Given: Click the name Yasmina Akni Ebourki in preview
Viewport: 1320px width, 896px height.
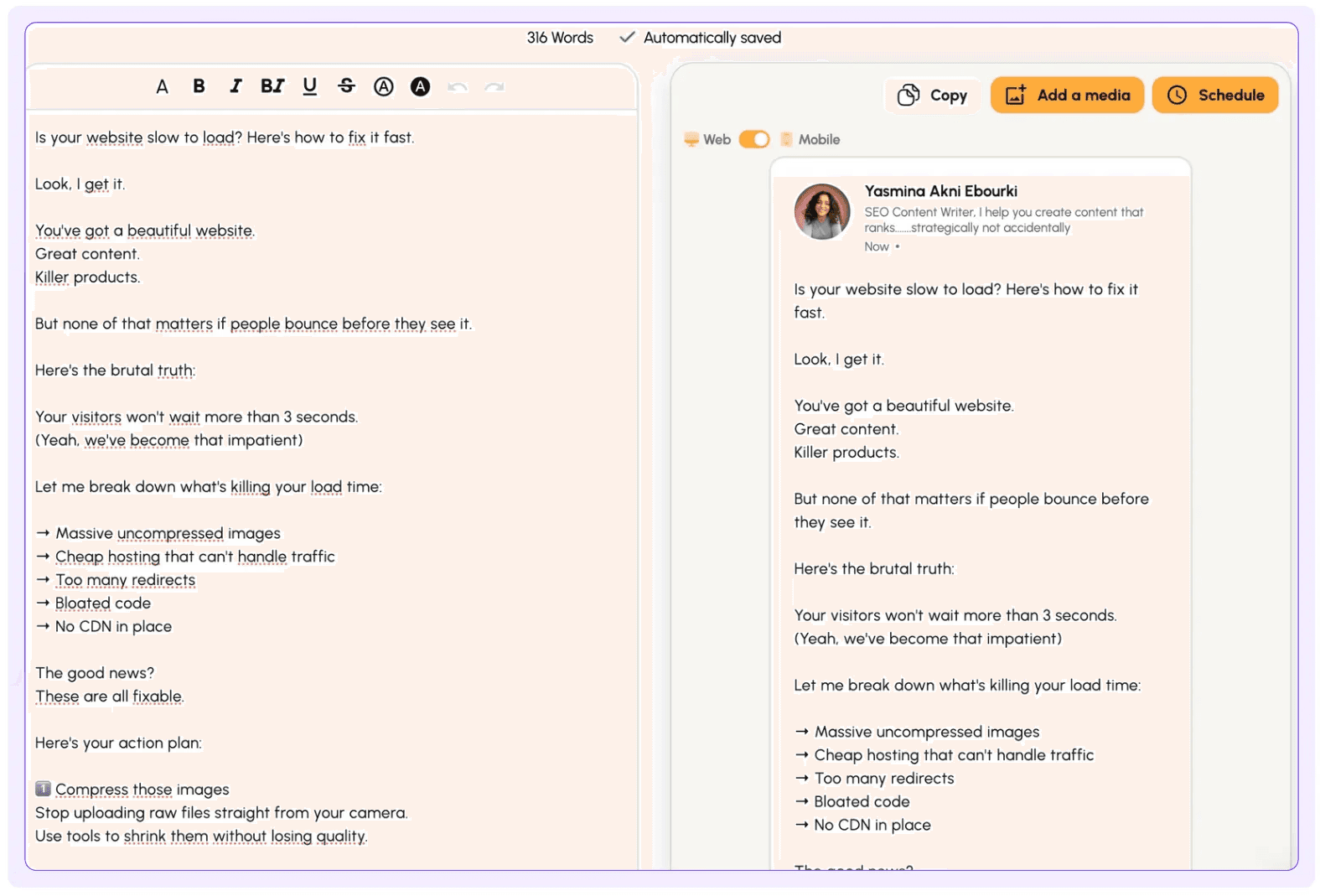Looking at the screenshot, I should [941, 191].
